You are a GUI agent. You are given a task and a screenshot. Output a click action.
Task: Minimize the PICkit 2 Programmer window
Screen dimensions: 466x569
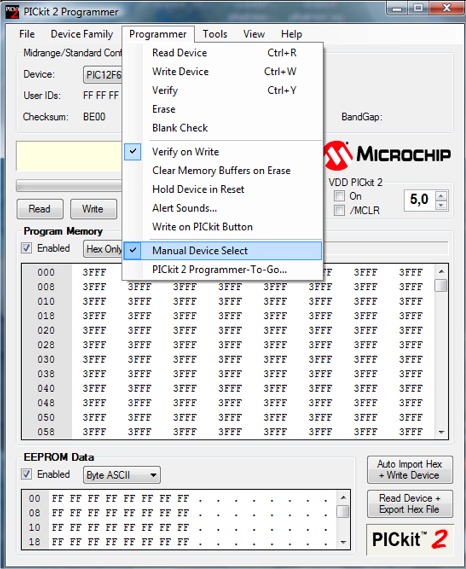[x=397, y=9]
